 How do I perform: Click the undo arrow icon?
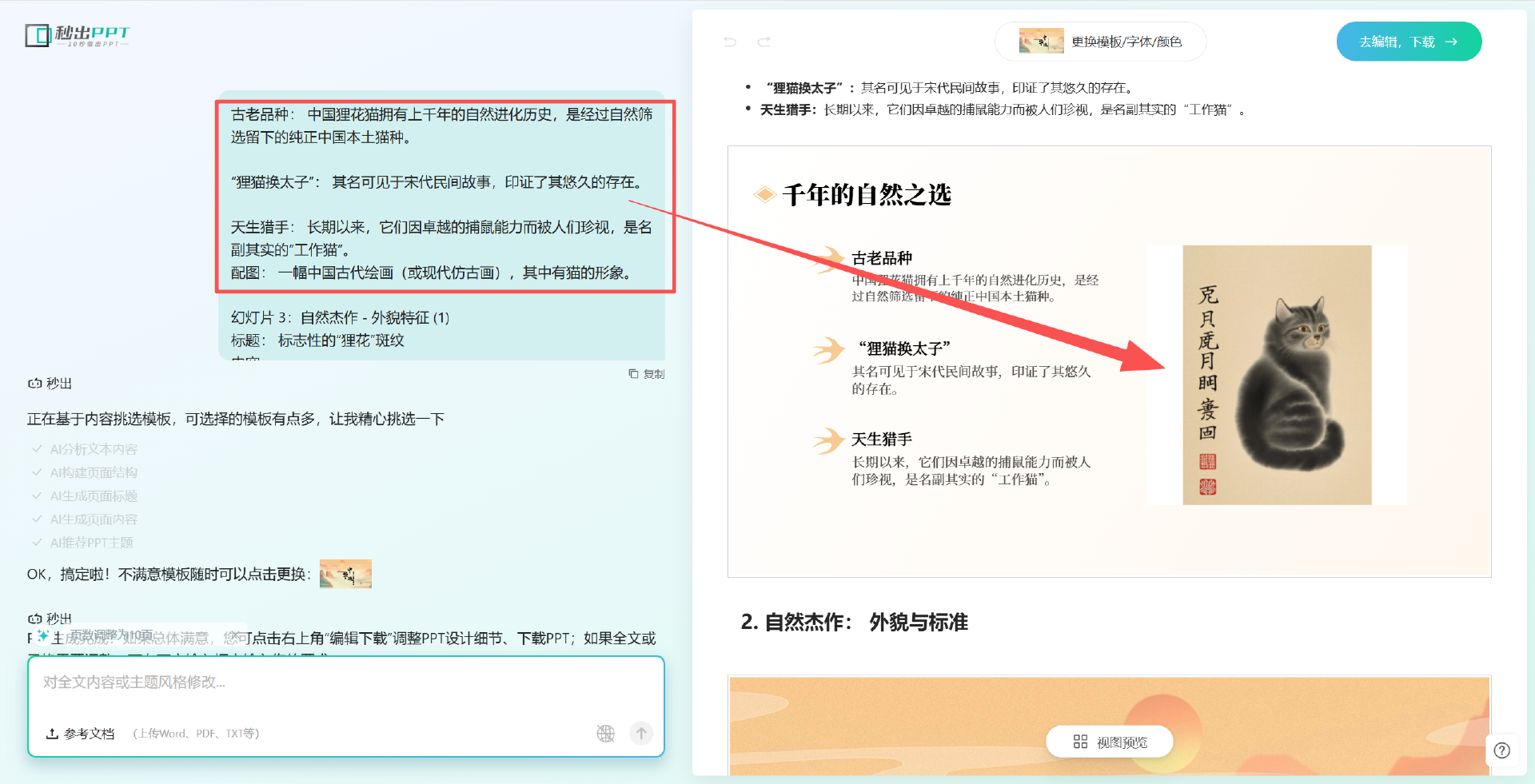click(730, 42)
